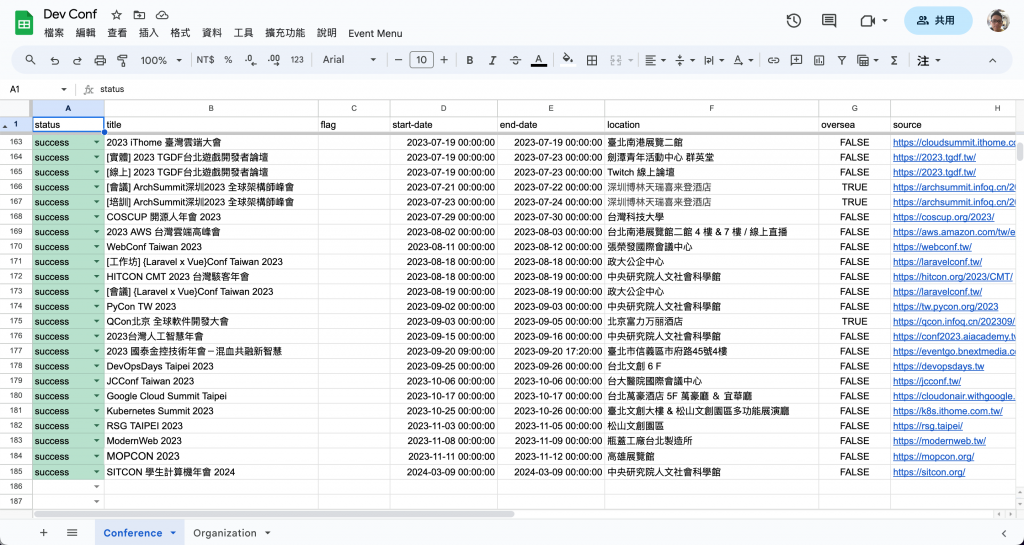Decrease the font size
This screenshot has width=1024, height=545.
pos(398,60)
